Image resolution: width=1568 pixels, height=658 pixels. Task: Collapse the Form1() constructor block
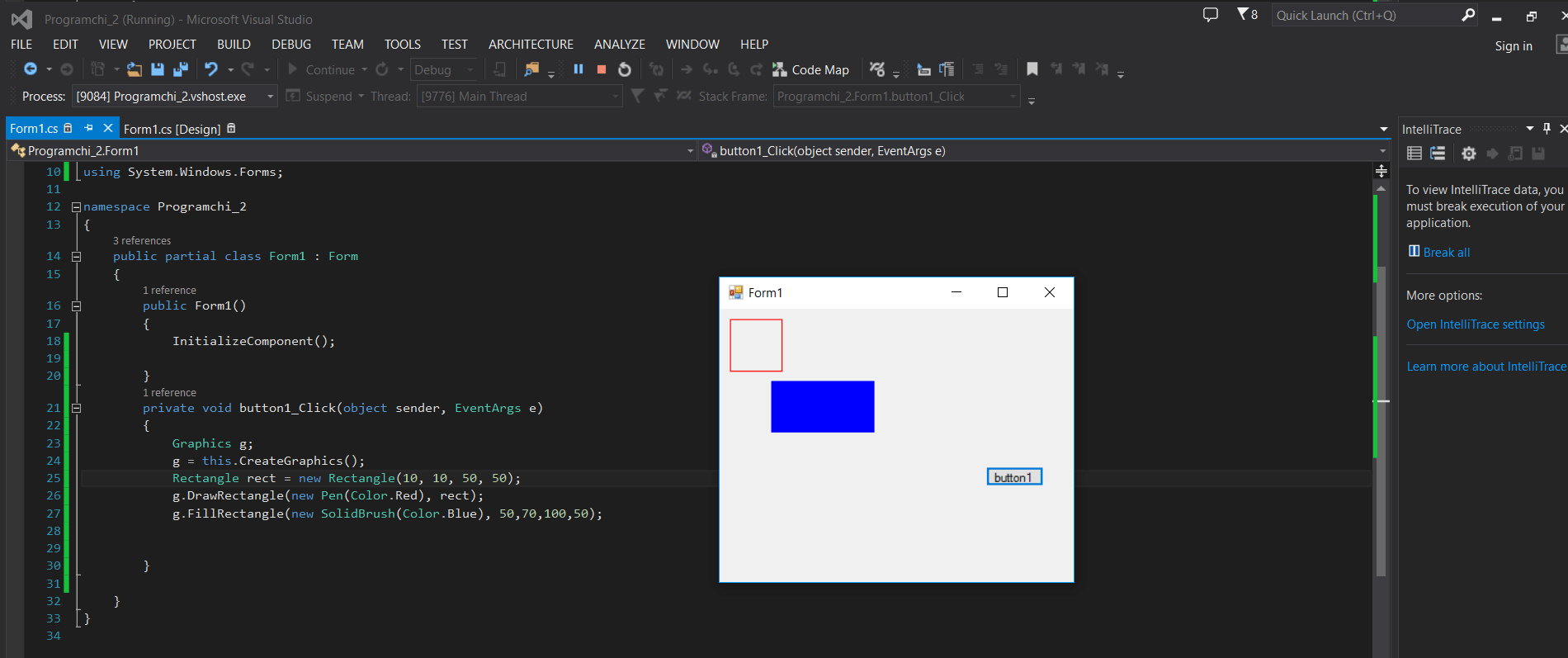[76, 306]
